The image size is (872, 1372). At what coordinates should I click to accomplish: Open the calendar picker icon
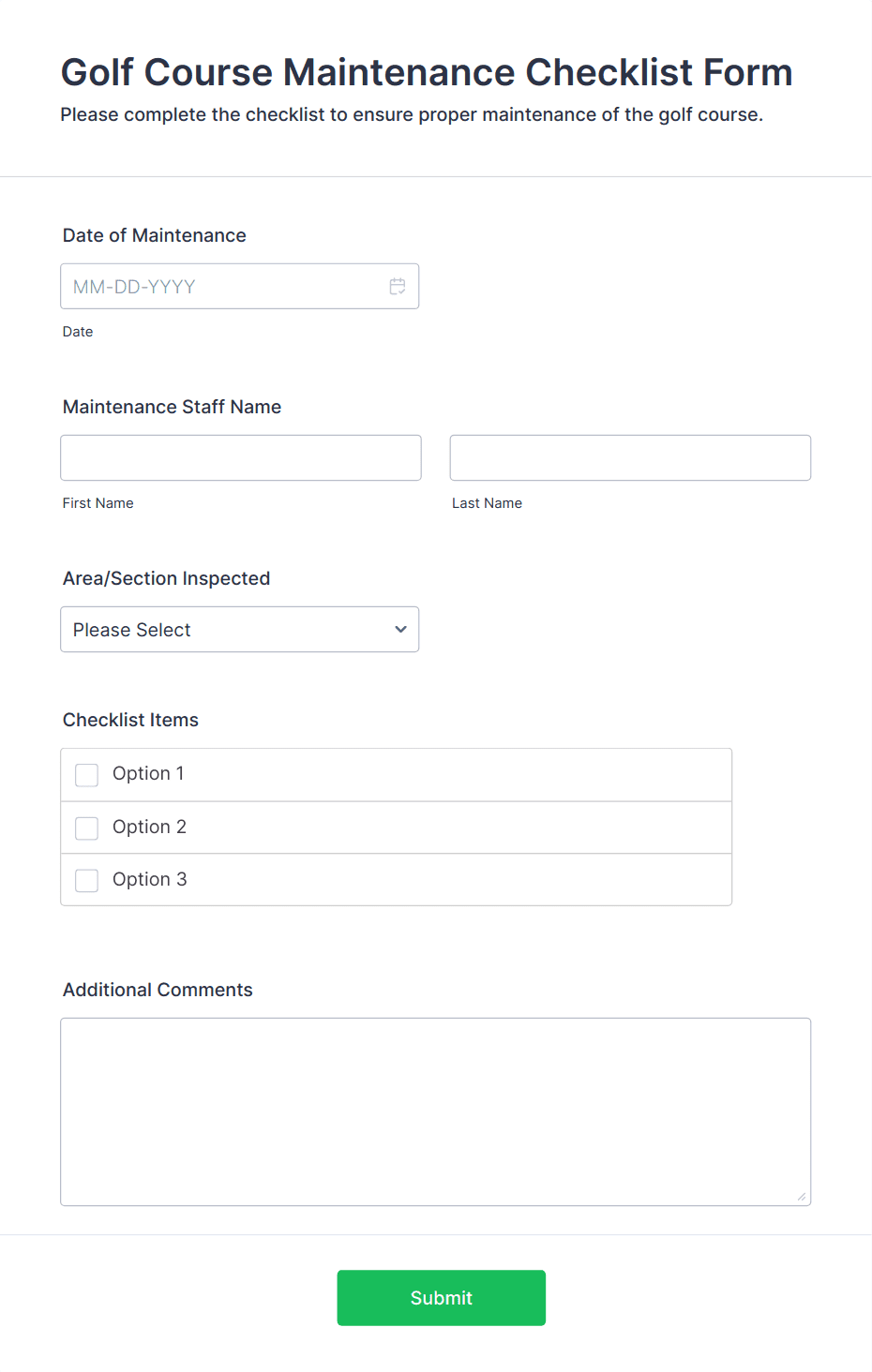click(x=398, y=286)
